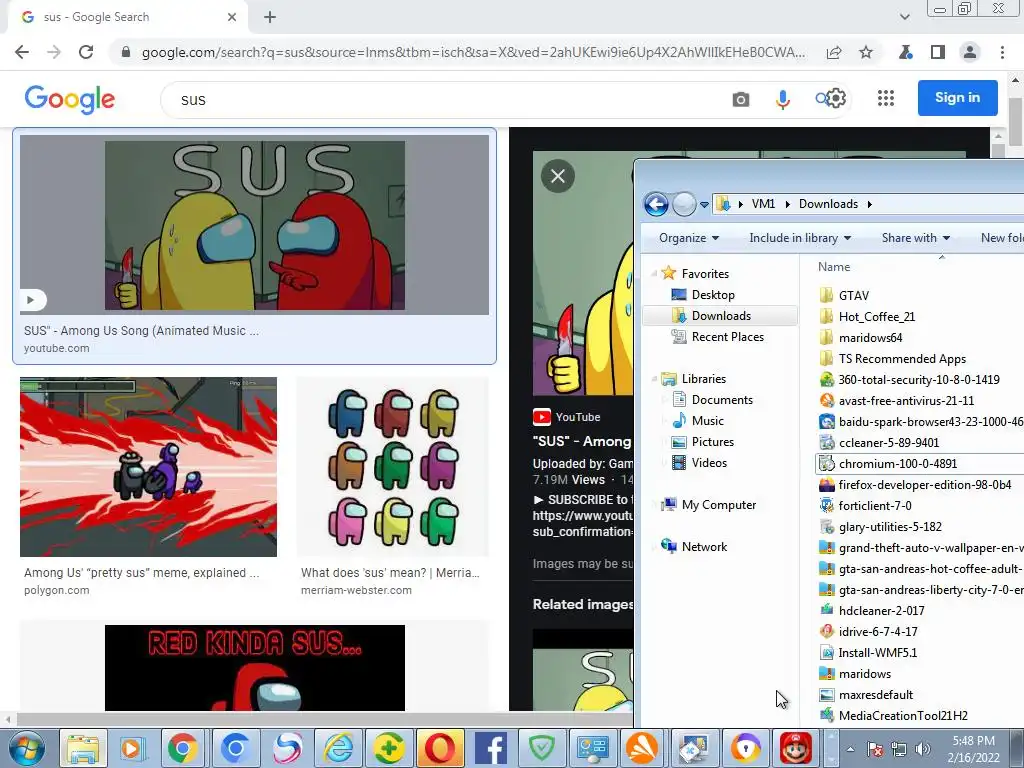
Task: Open the RED KINDA SUS image
Action: coord(254,667)
